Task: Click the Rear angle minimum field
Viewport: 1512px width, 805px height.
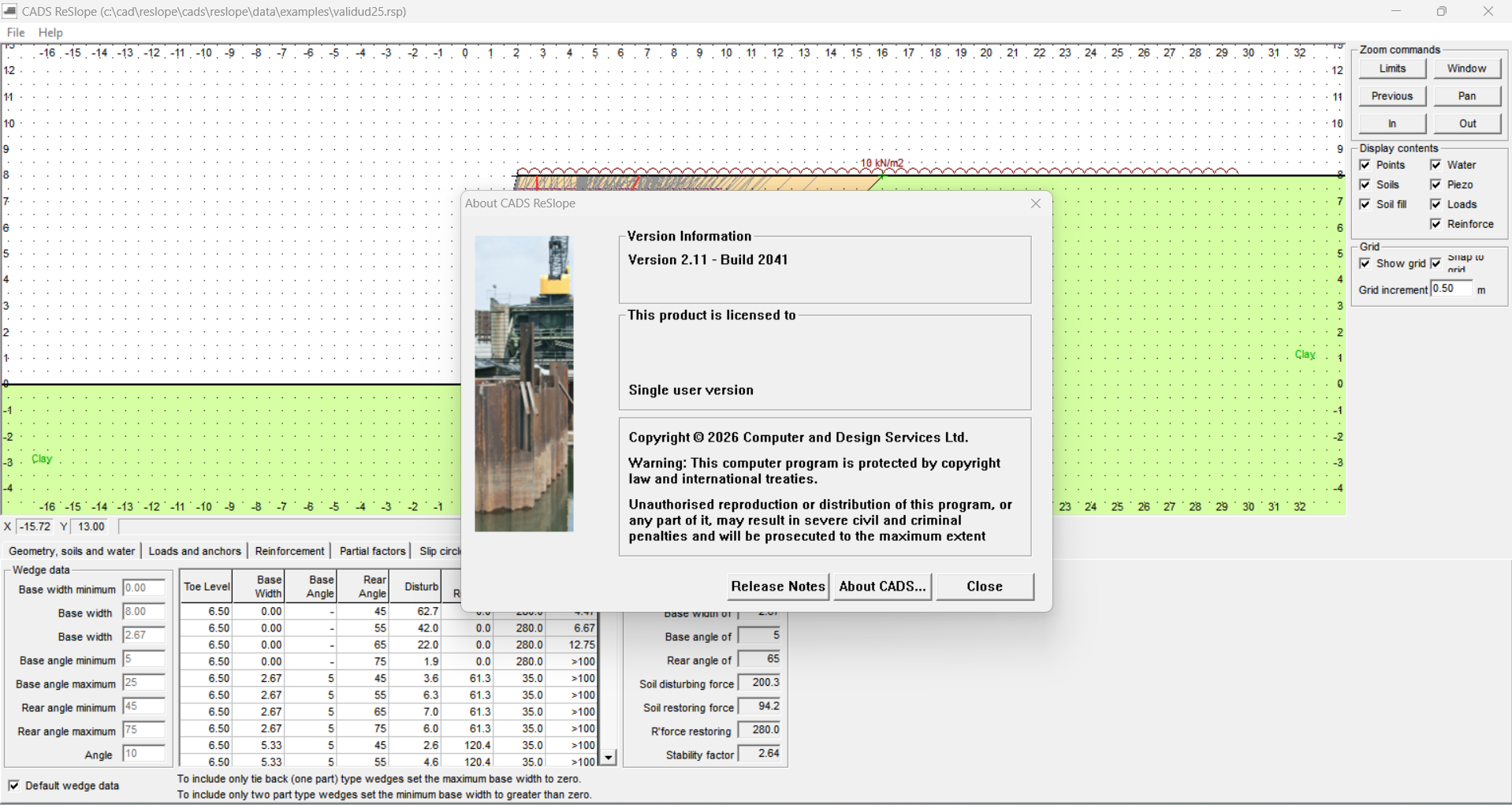Action: 144,706
